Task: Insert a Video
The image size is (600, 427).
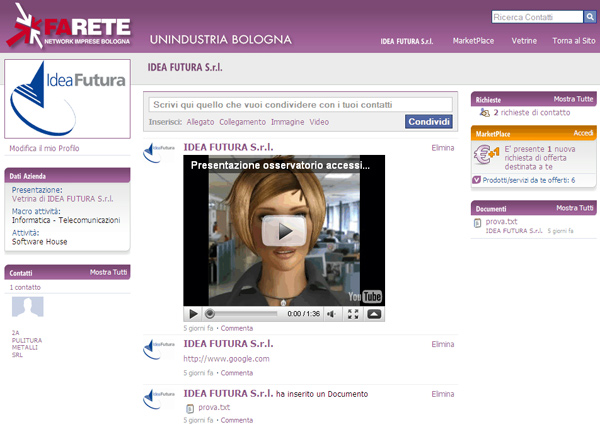Action: [319, 122]
